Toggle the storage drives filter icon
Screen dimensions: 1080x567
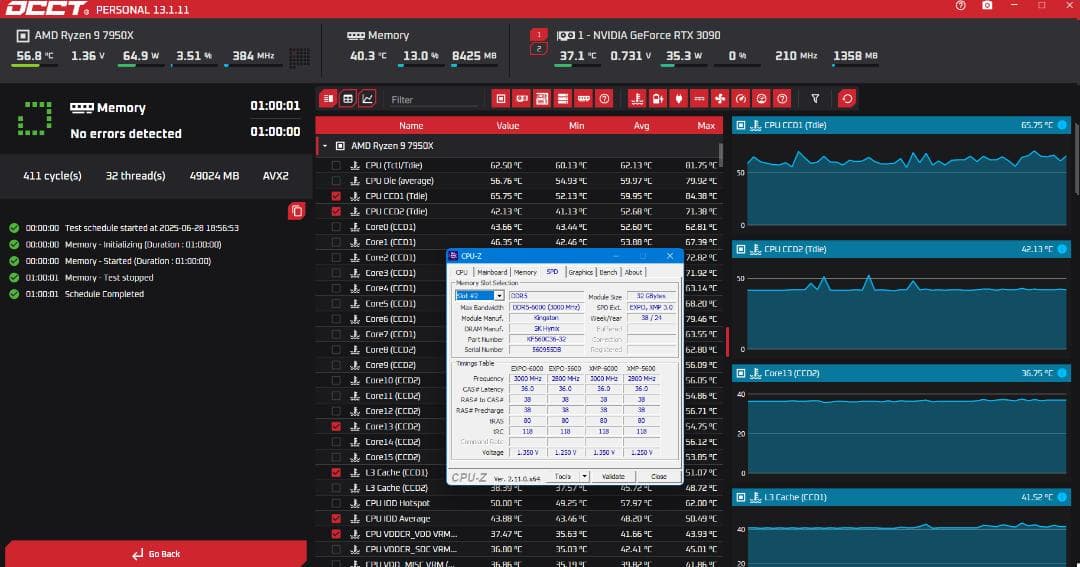pos(563,99)
